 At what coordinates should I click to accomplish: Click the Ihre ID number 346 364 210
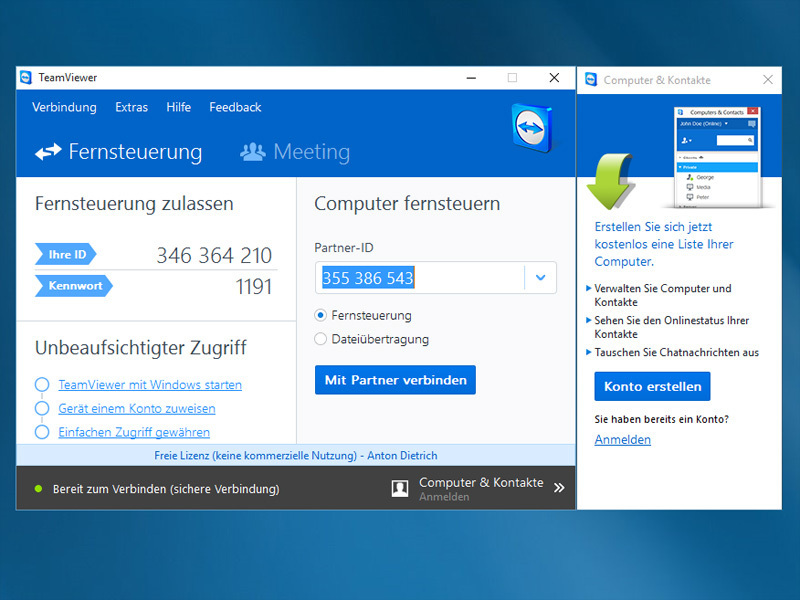(x=214, y=255)
